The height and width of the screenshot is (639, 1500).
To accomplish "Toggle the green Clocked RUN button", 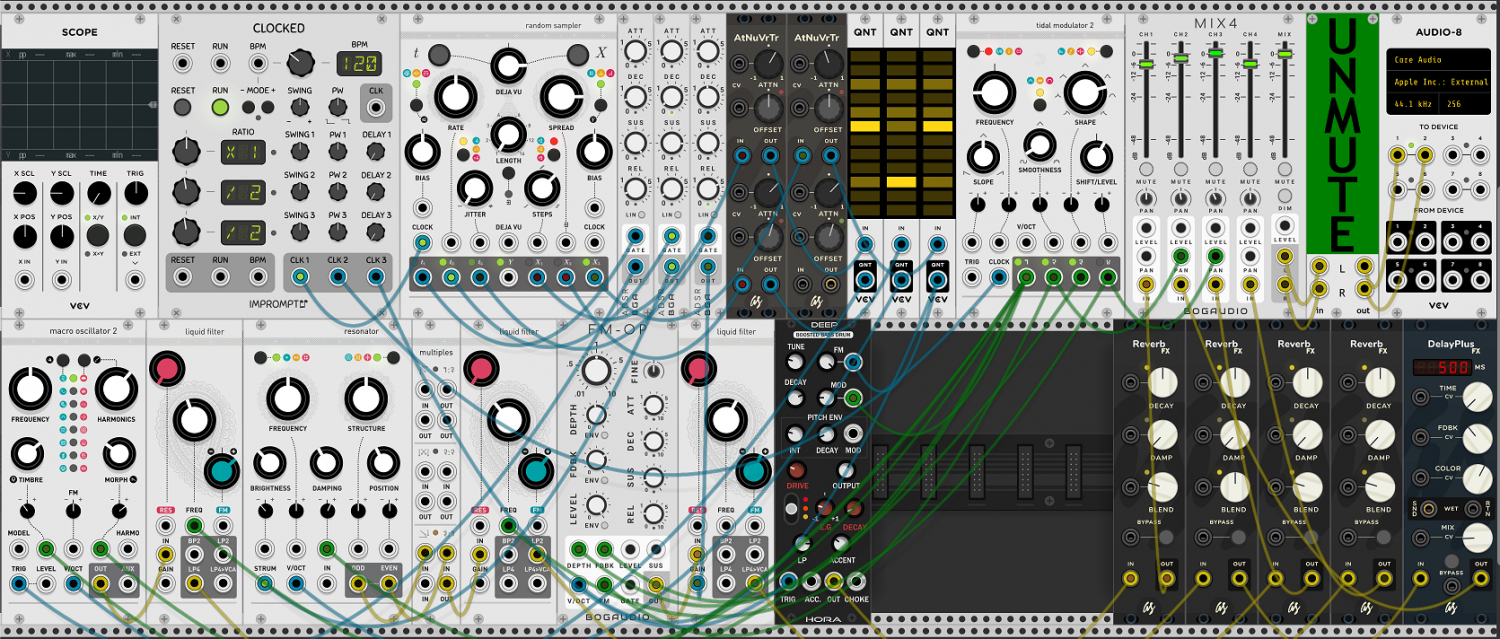I will 219,107.
